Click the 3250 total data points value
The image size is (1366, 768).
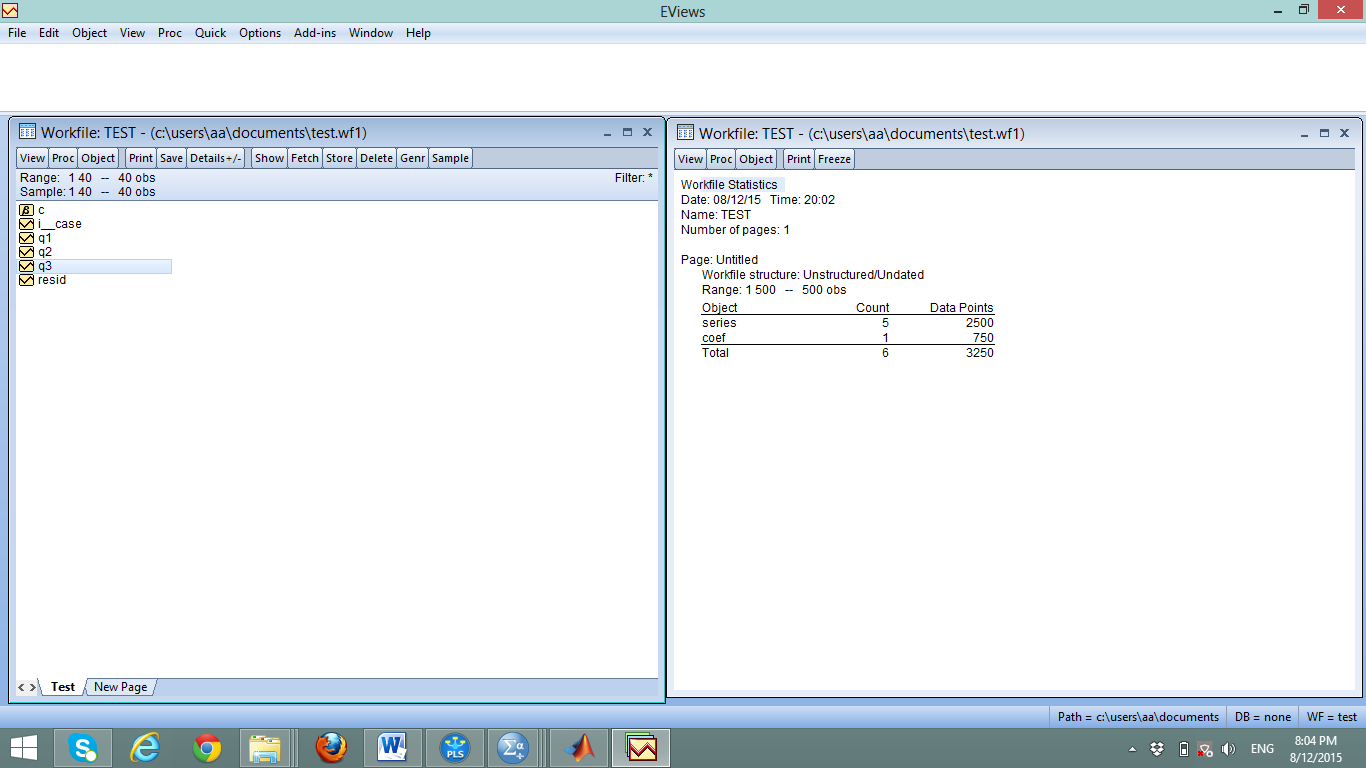[x=978, y=353]
